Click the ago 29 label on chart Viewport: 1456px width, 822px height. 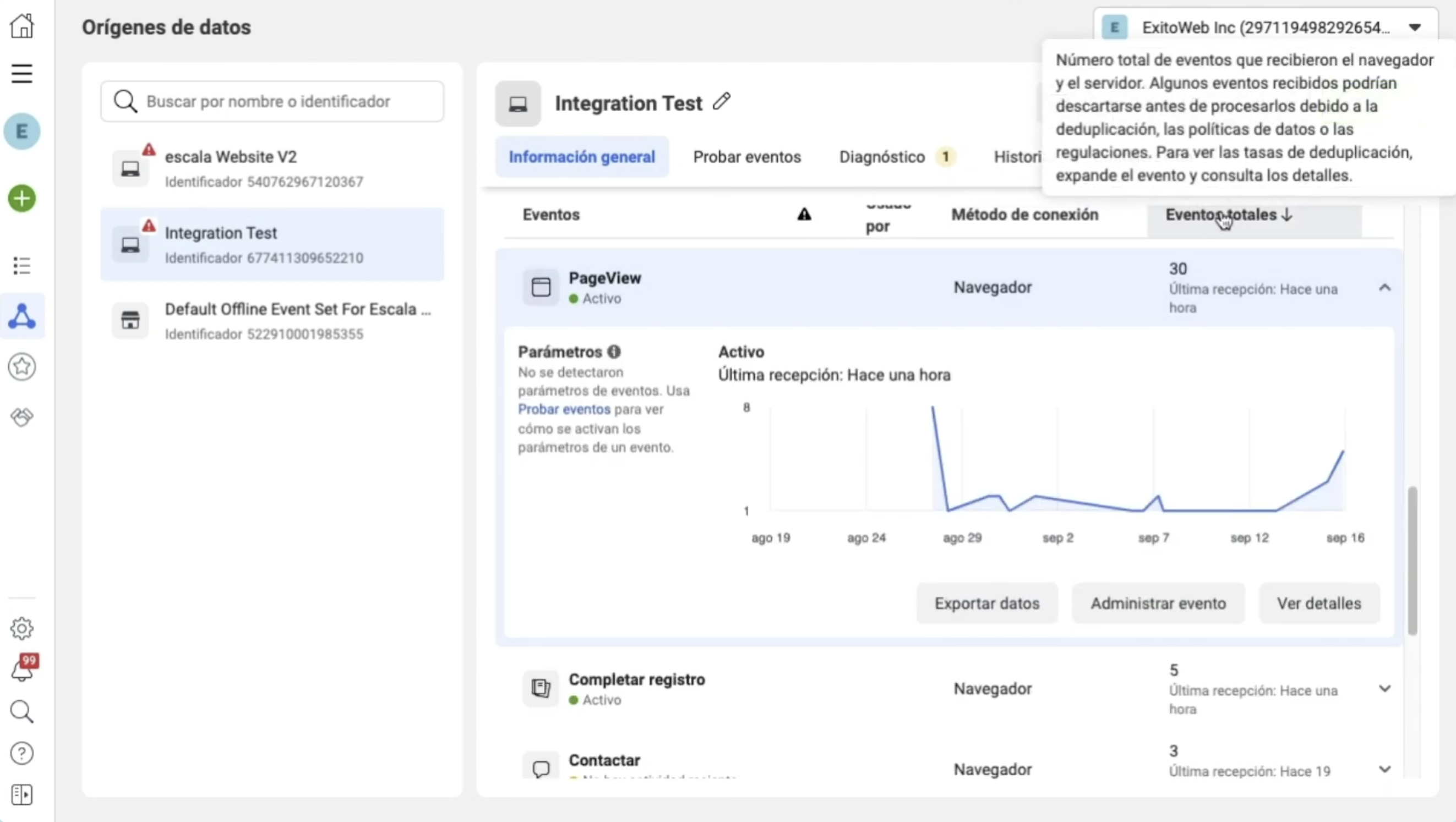[x=962, y=538]
